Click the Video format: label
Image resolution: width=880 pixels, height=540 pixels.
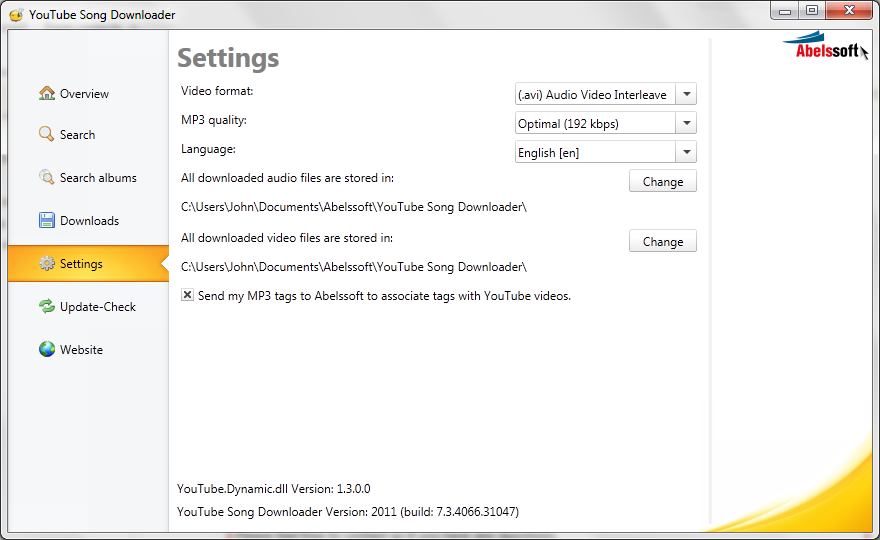[217, 91]
